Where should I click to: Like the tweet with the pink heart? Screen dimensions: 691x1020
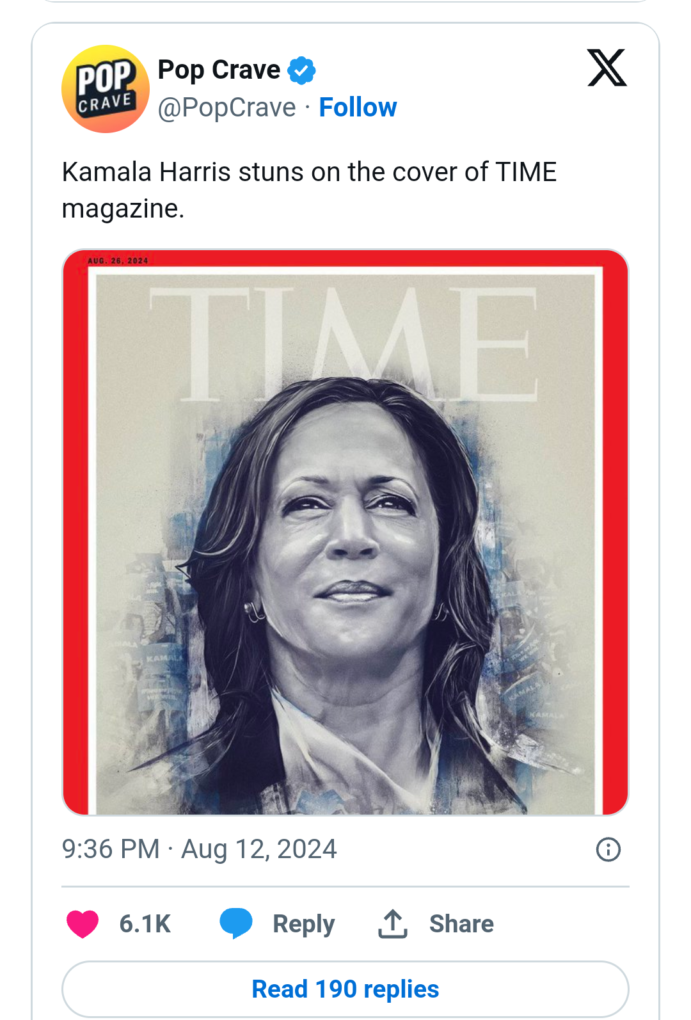(x=82, y=924)
